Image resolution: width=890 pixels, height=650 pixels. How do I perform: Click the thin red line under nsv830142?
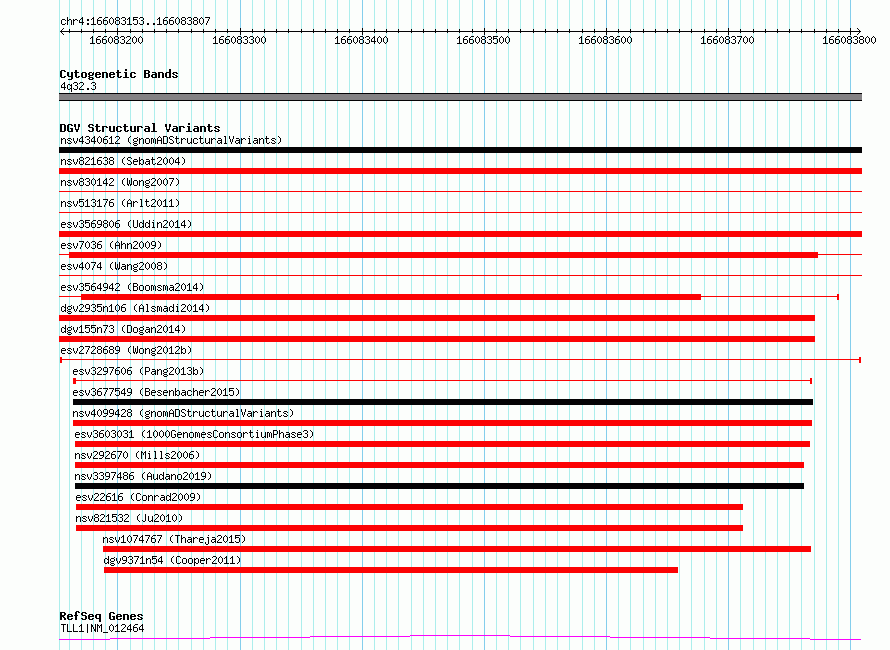click(460, 192)
